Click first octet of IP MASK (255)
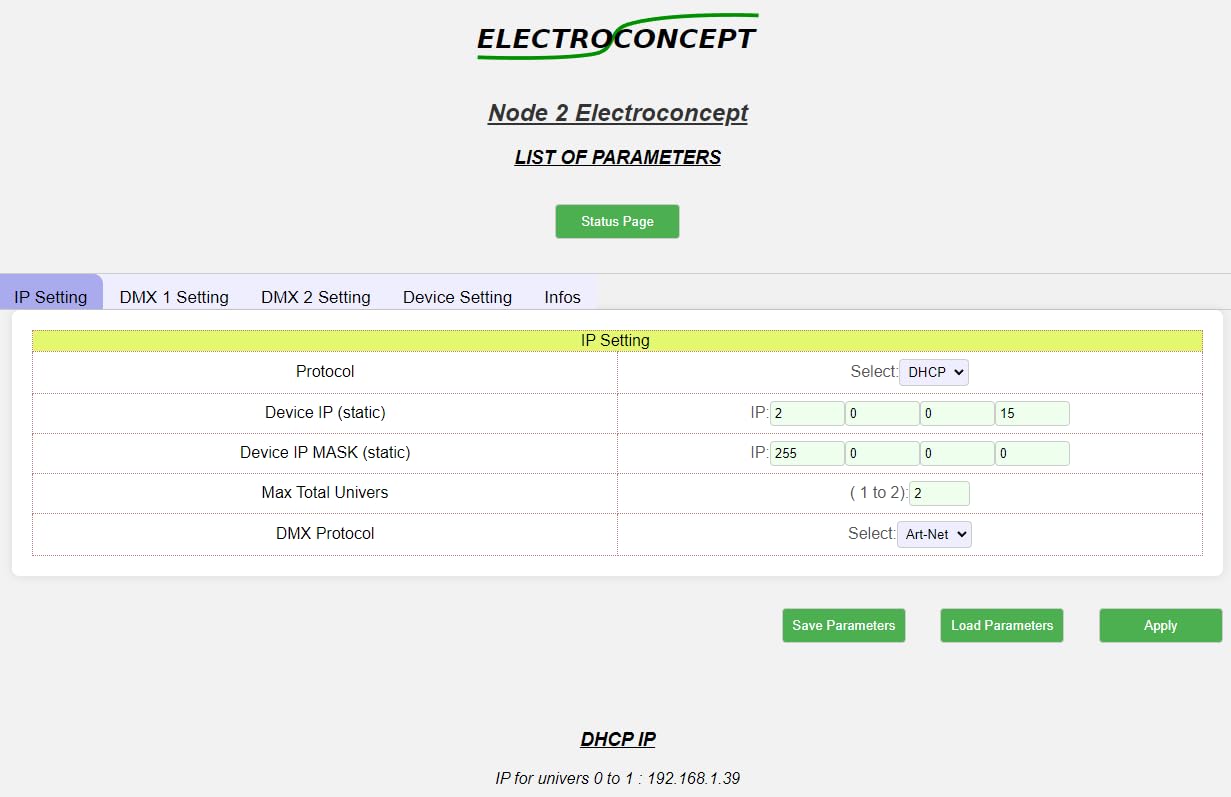1231x797 pixels. [x=807, y=453]
